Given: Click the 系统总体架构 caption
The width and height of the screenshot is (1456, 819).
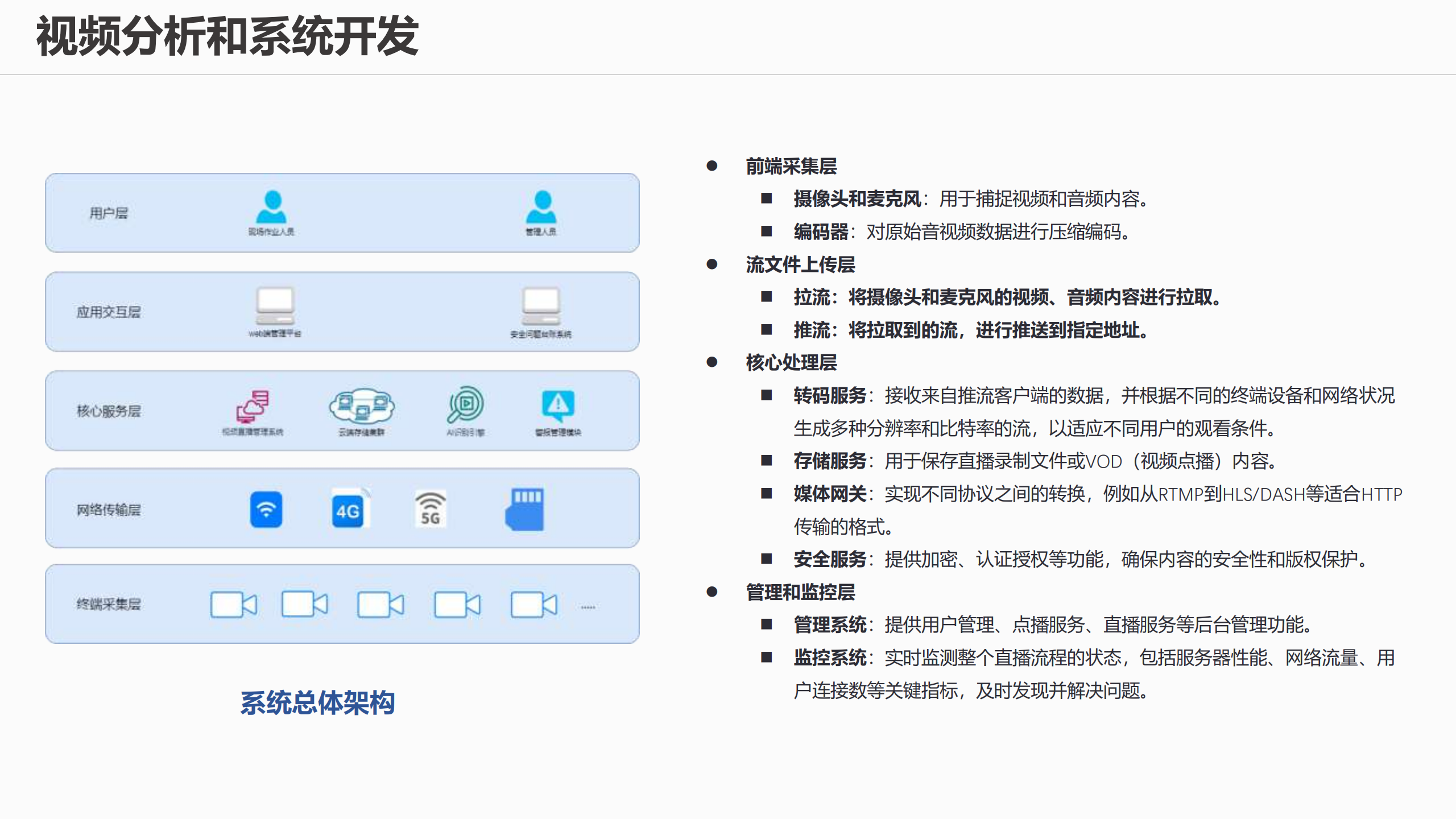Looking at the screenshot, I should (x=317, y=702).
